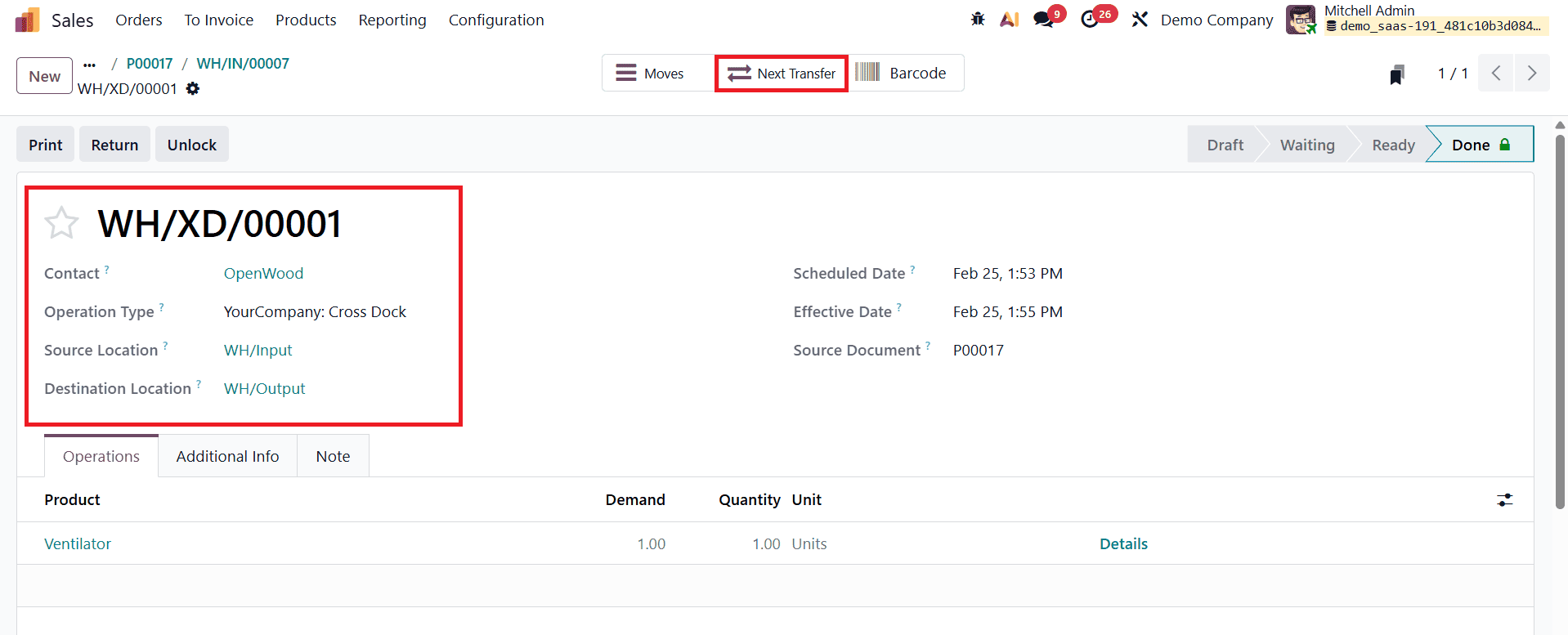Open WH/Output destination location link
The width and height of the screenshot is (1568, 635).
264,389
